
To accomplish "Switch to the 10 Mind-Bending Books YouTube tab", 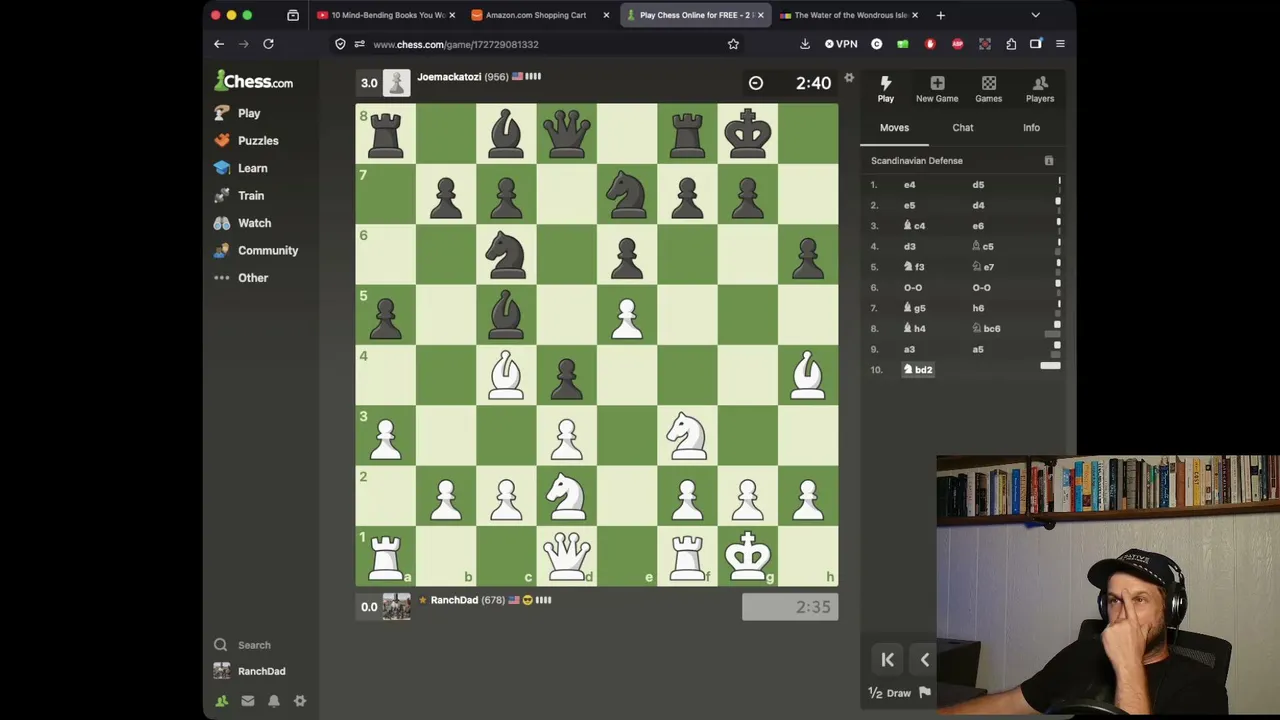I will point(387,15).
